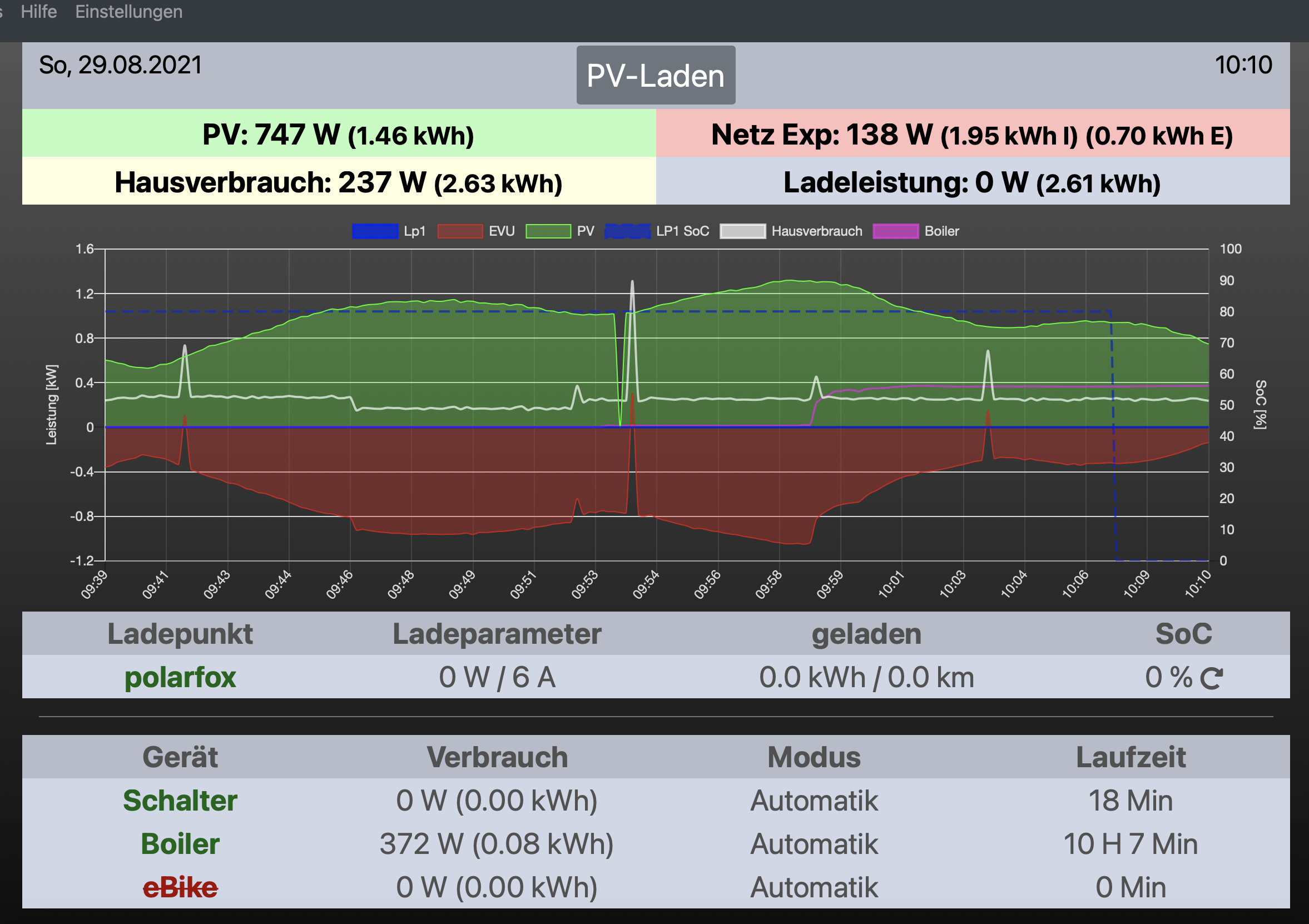Toggle the Schalter device
This screenshot has width=1309, height=924.
coord(180,801)
